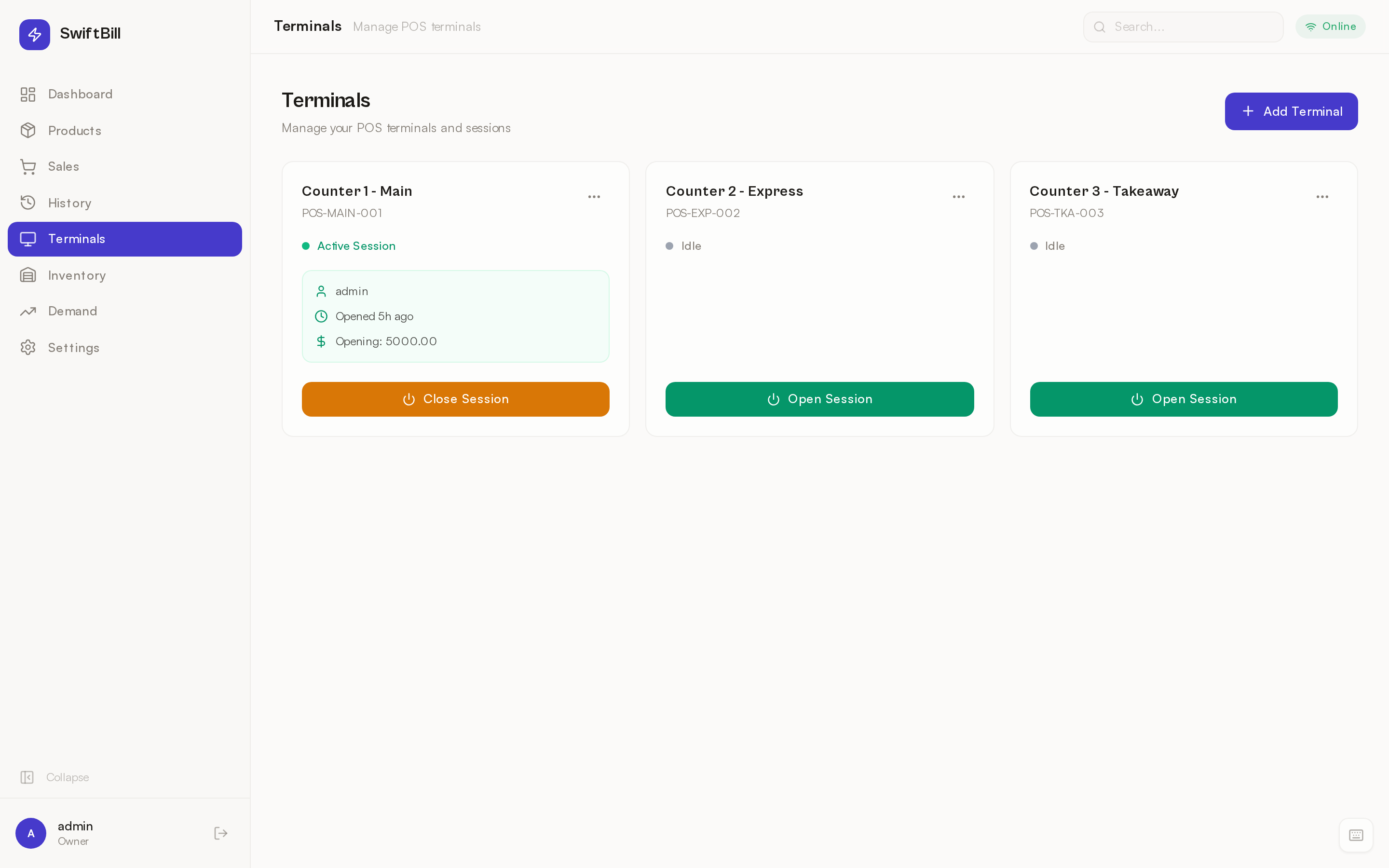Open Settings from the sidebar
The height and width of the screenshot is (868, 1389).
point(124,347)
